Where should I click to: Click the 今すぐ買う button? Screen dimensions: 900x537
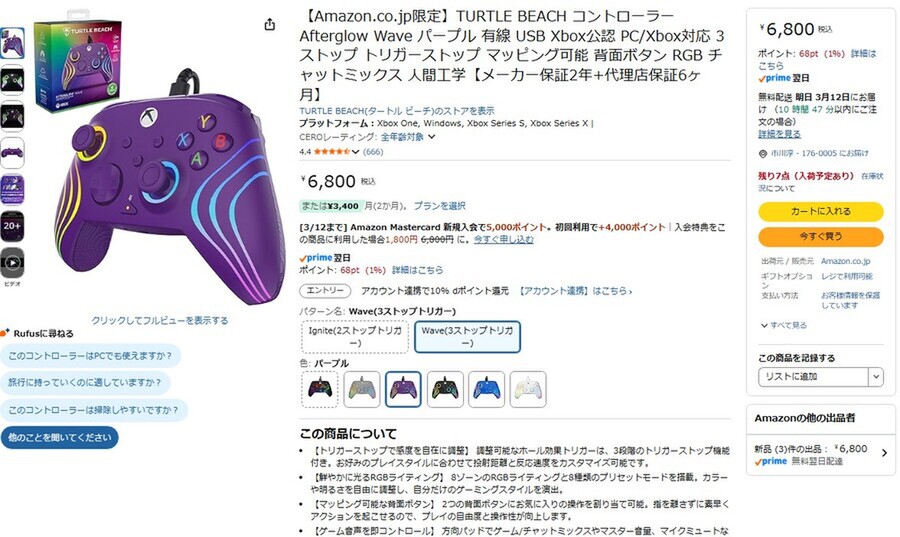click(820, 236)
